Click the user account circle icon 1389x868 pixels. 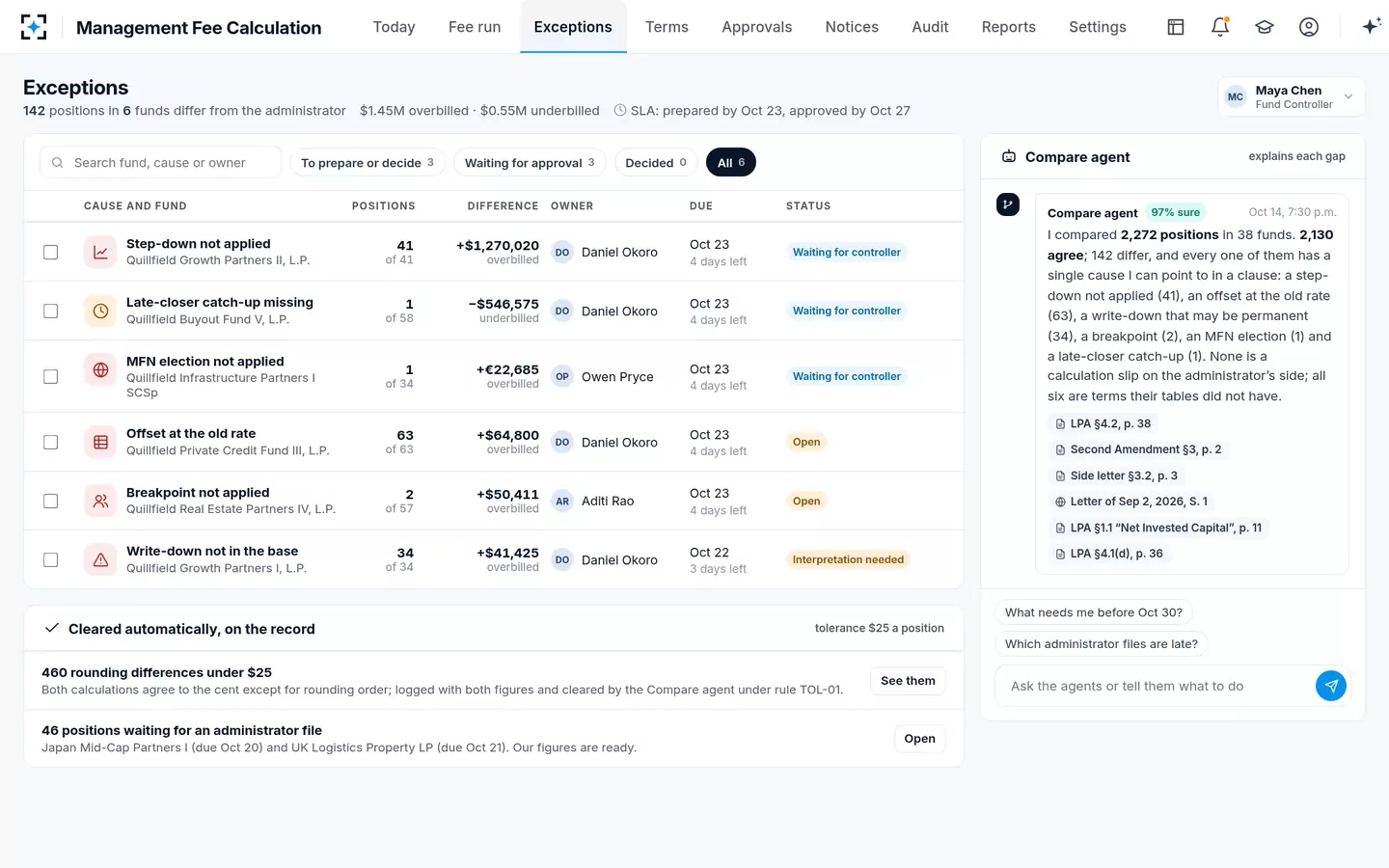pos(1309,27)
